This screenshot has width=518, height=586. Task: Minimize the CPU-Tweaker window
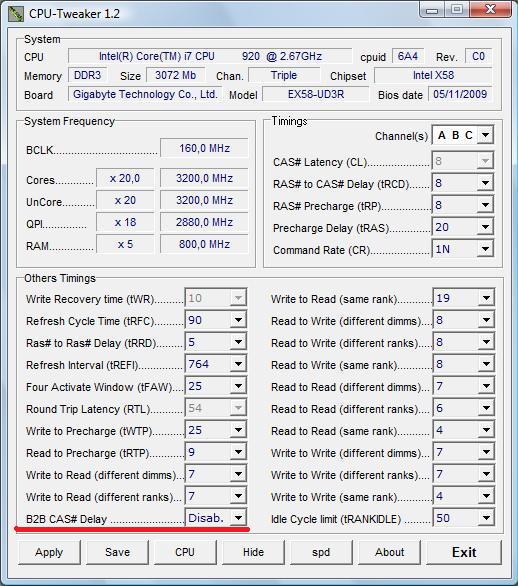pos(432,9)
